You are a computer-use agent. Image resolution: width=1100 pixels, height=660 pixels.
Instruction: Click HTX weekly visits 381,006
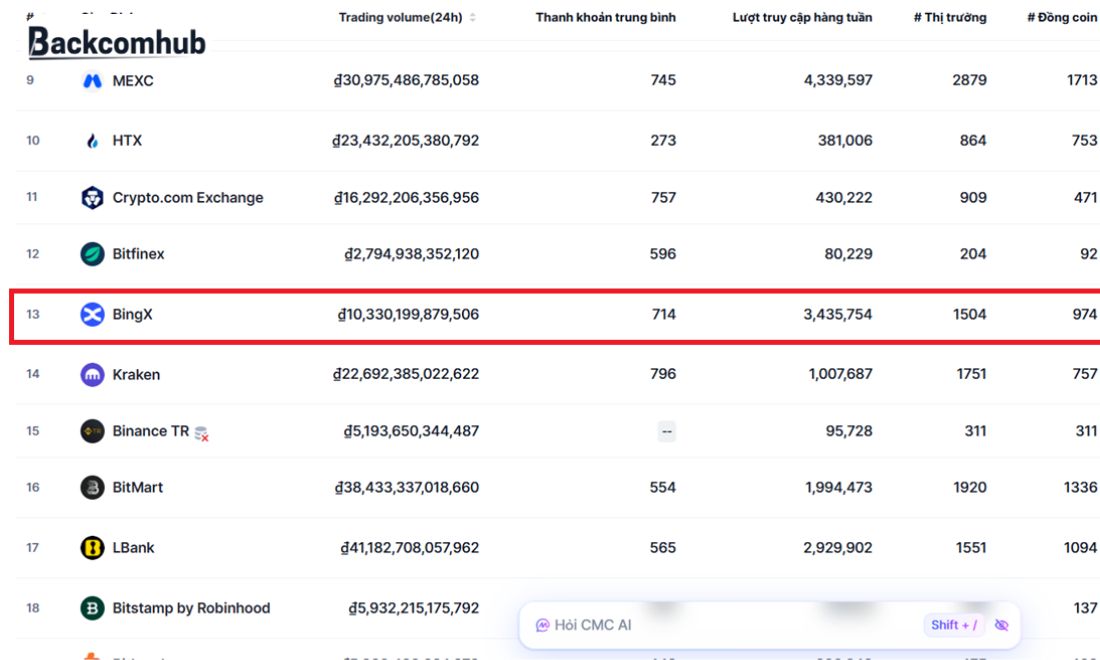point(845,141)
